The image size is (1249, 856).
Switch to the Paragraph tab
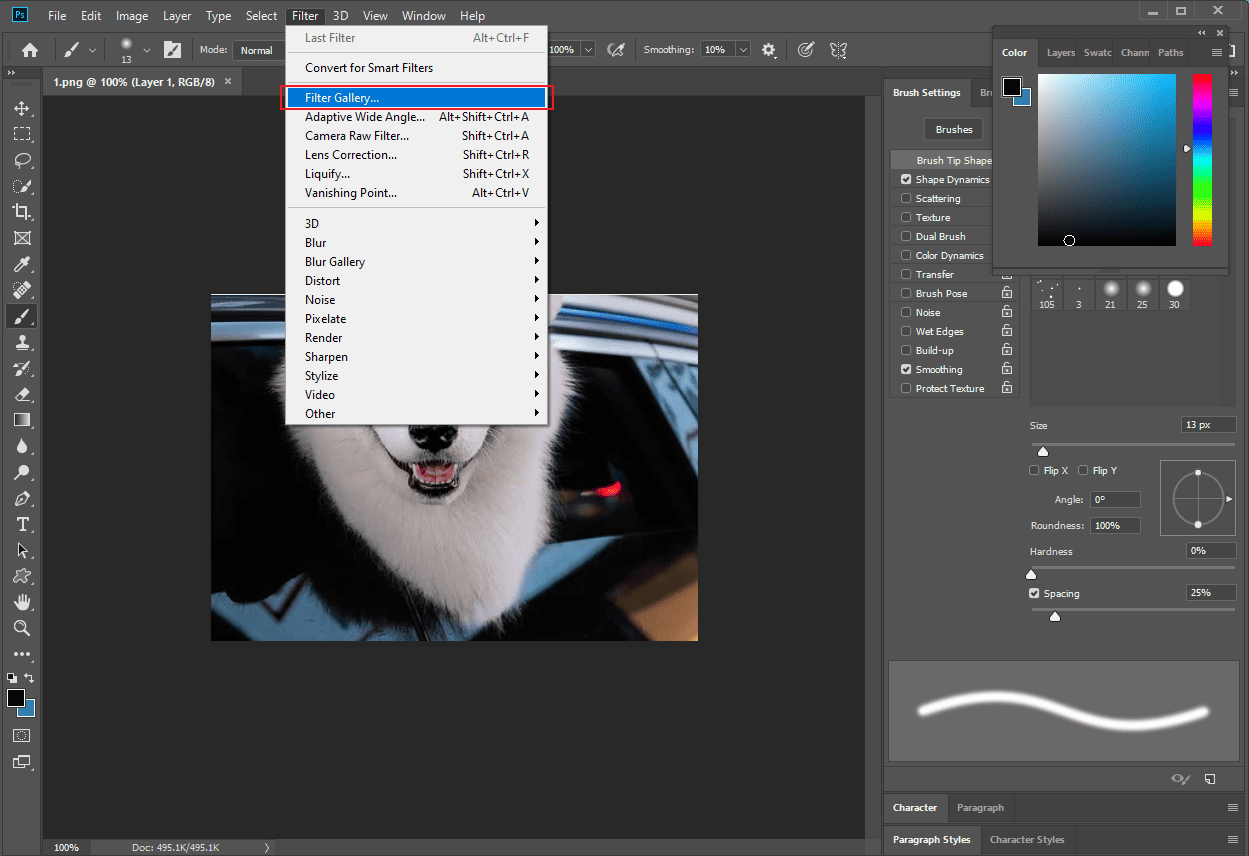pos(980,807)
